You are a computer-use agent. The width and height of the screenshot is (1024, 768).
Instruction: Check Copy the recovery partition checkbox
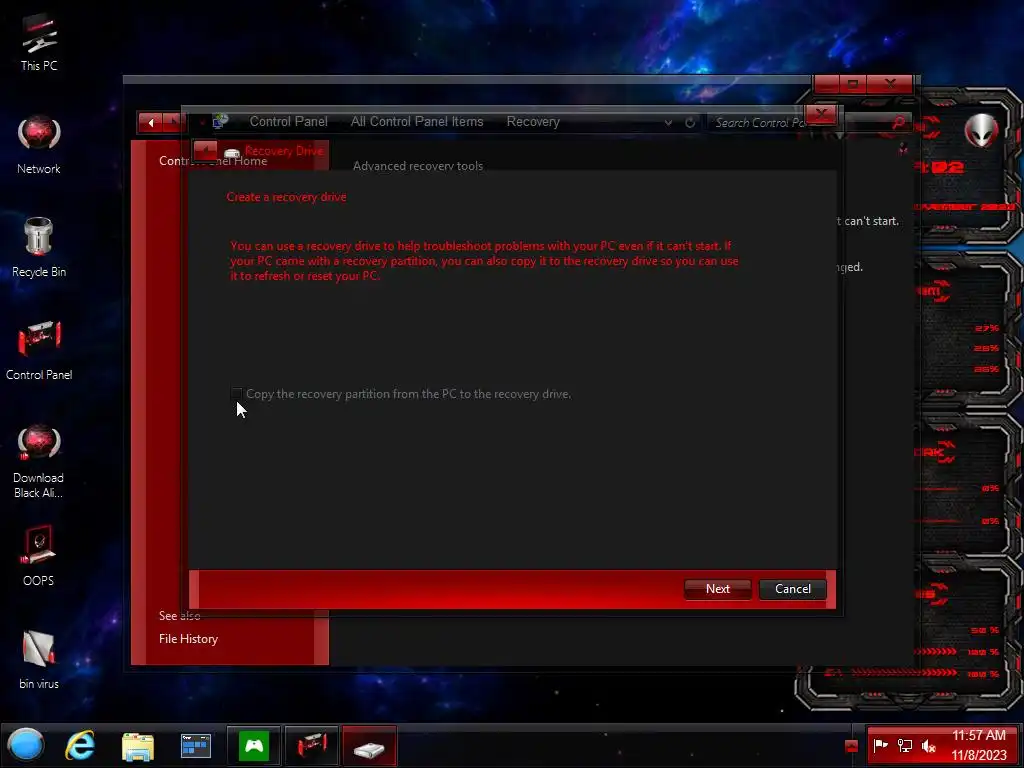[x=236, y=393]
